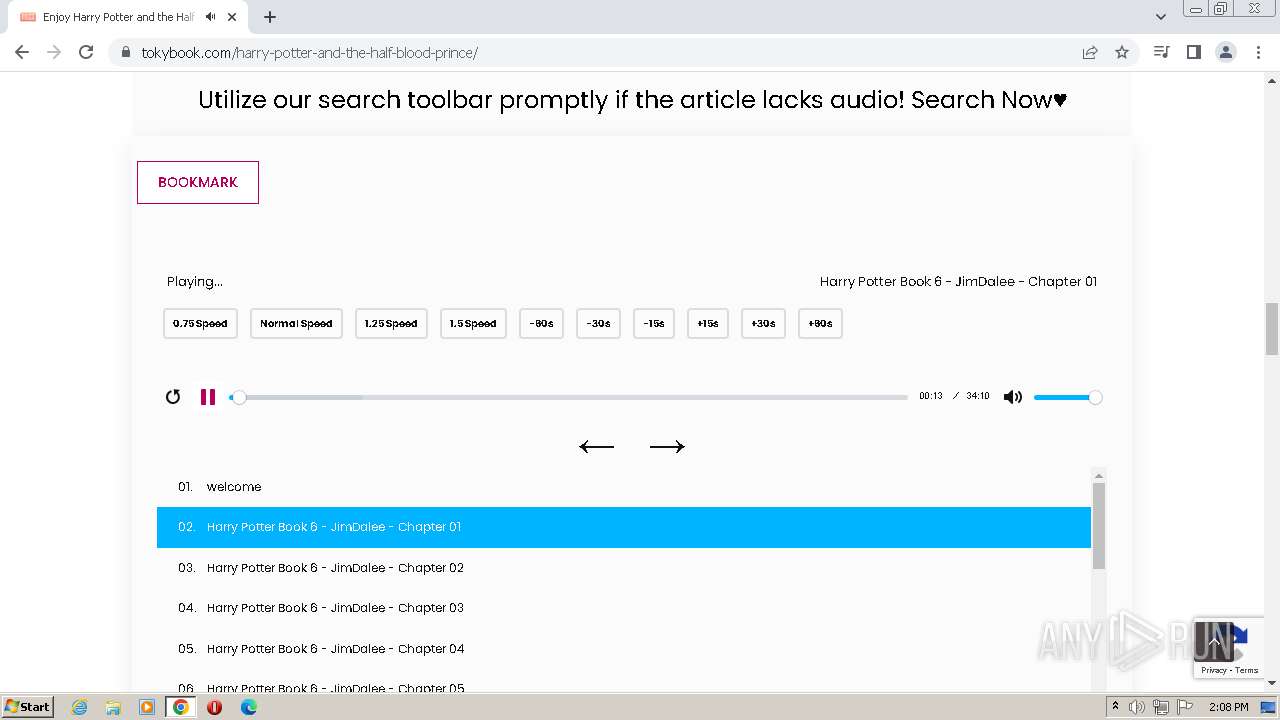1280x720 pixels.
Task: Mute the Harry Potter browser tab
Action: [x=210, y=17]
